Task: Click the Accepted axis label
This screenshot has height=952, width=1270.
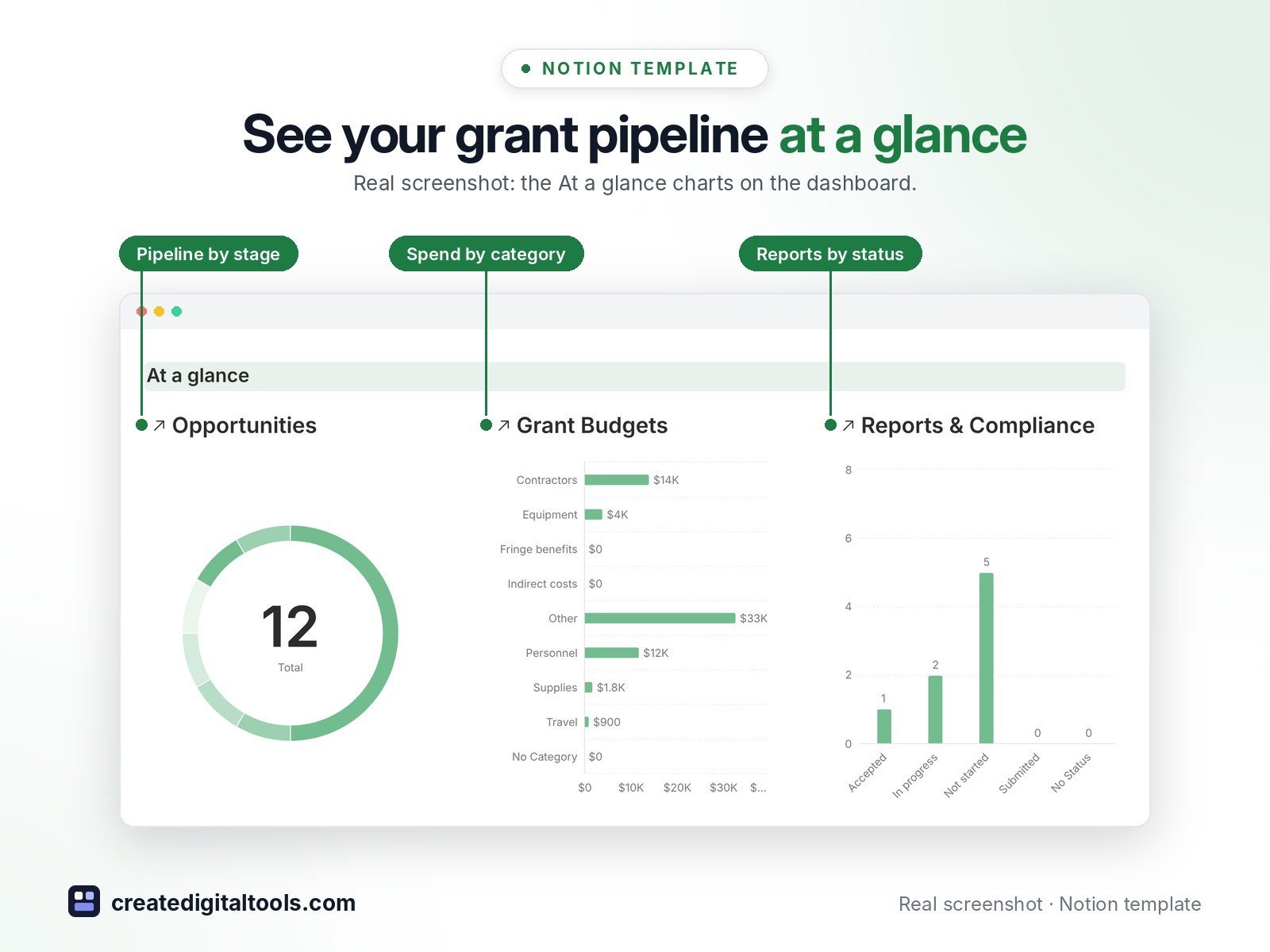Action: 867,773
